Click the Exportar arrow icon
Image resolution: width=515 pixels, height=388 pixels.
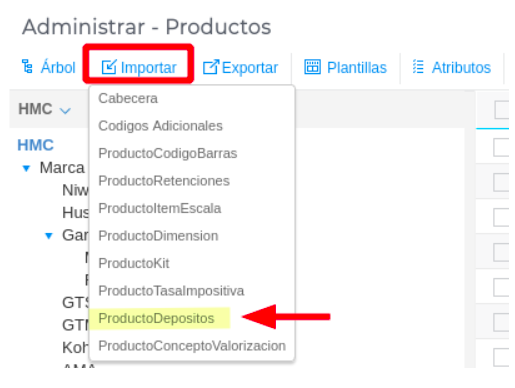point(211,67)
